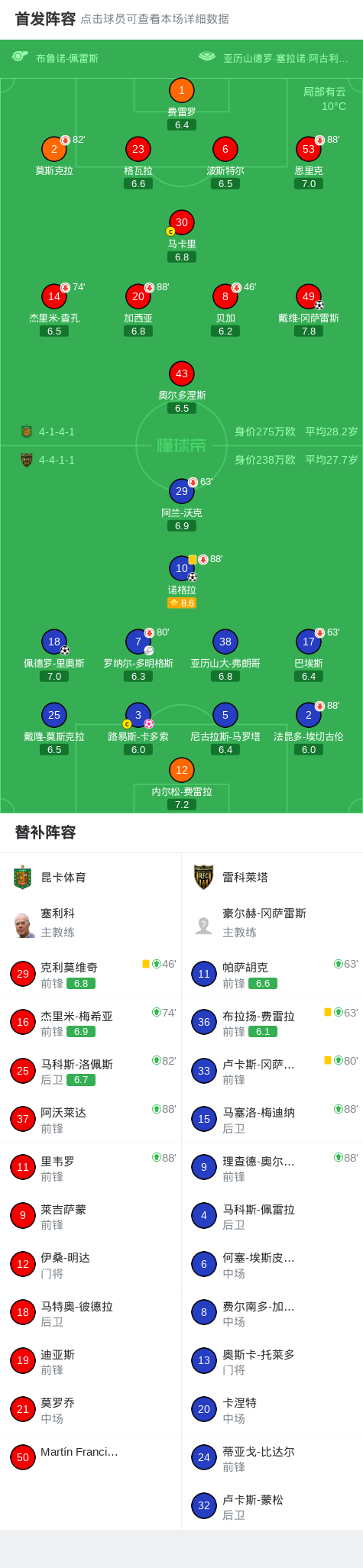Select player 30 马卡里 captain circle

click(x=181, y=222)
